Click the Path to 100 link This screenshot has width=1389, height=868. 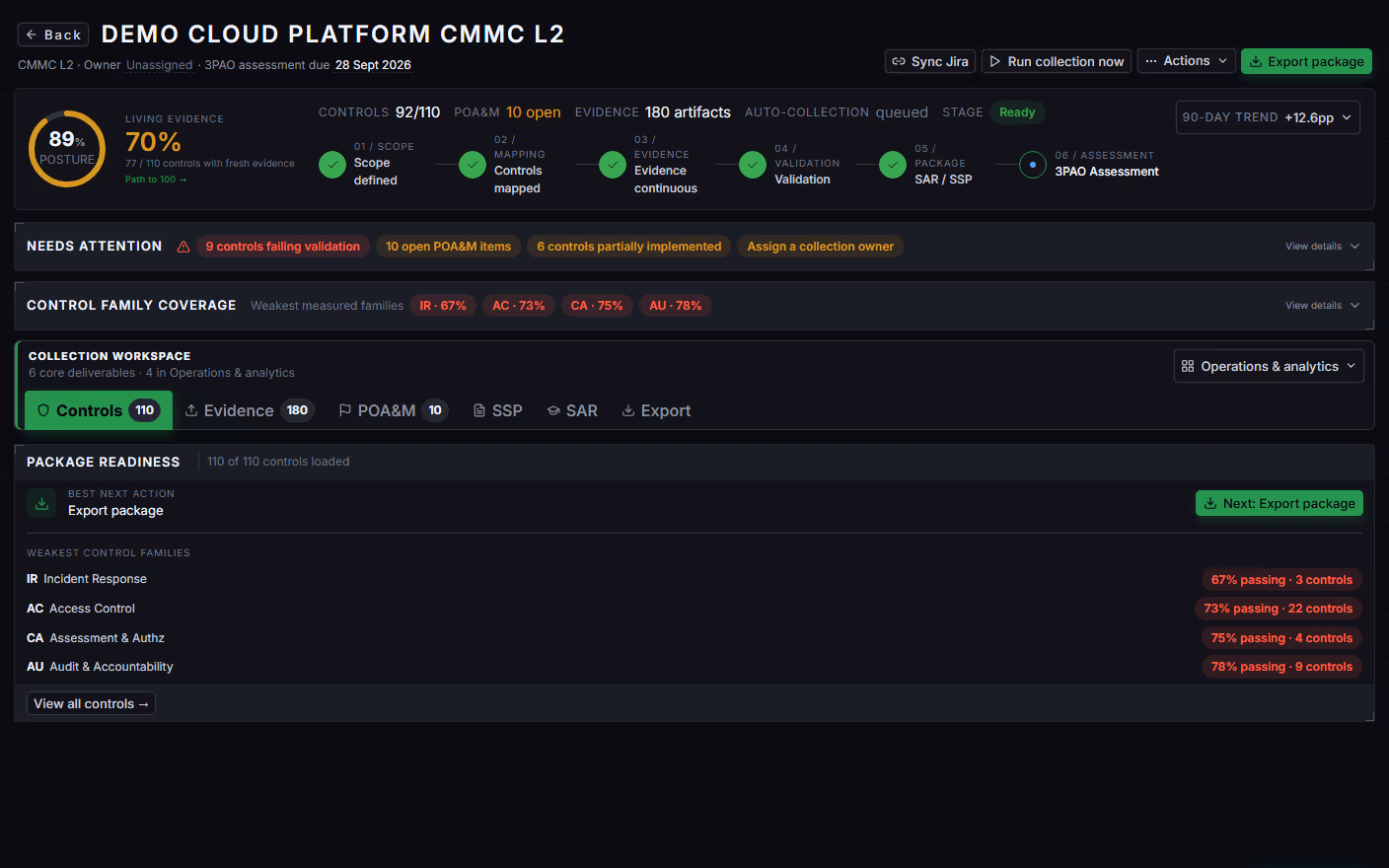156,180
